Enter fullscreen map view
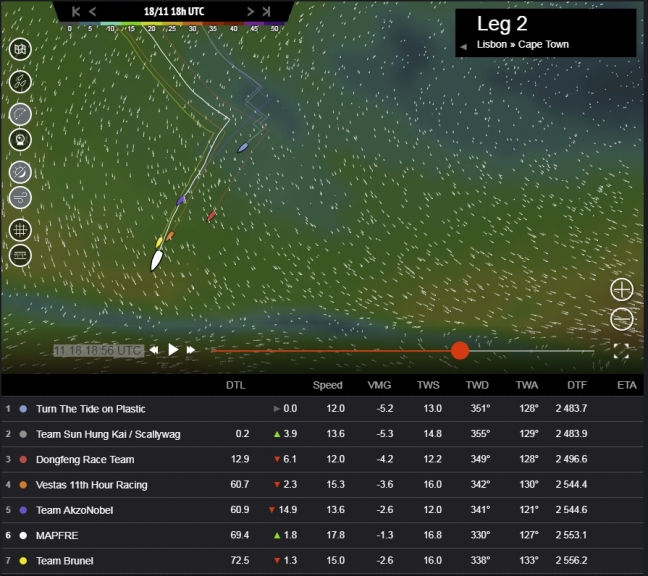 point(621,351)
